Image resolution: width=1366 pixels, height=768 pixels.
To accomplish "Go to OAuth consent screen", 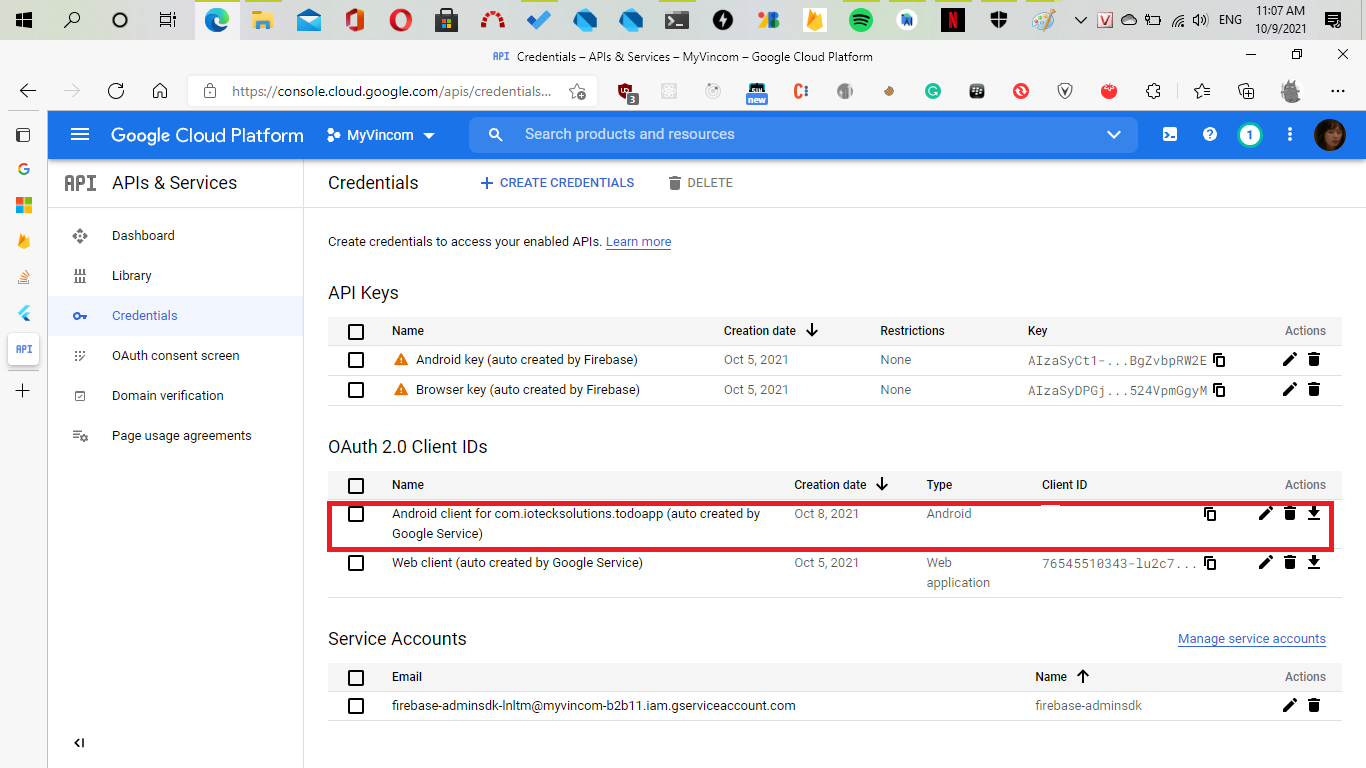I will (175, 356).
